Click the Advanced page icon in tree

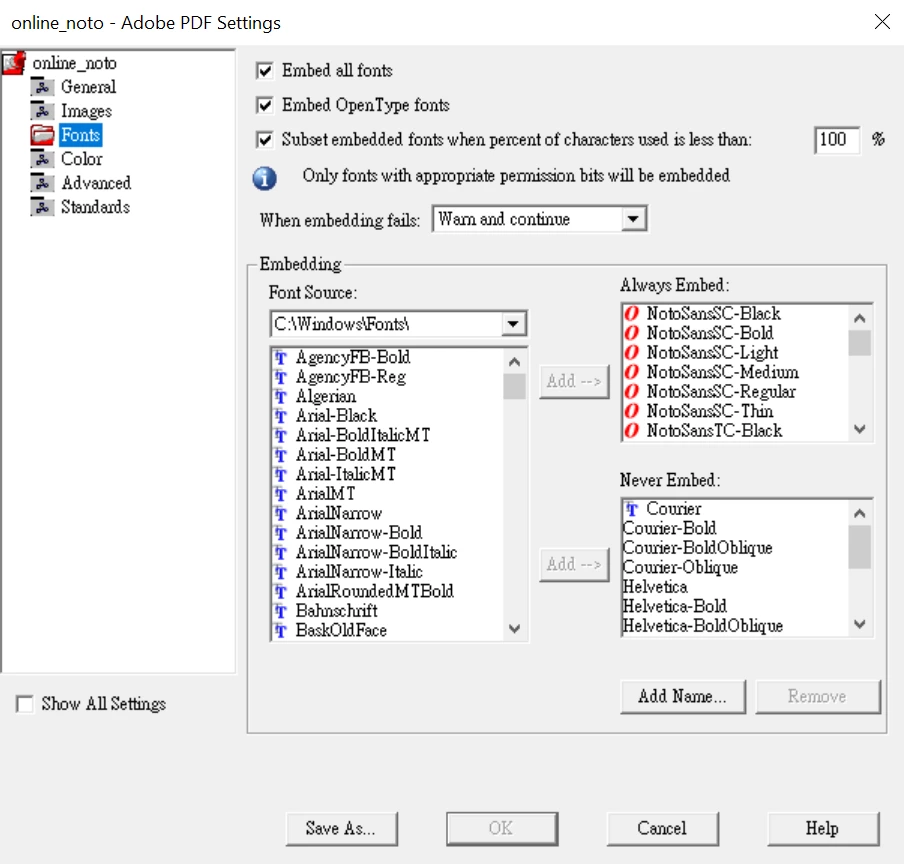click(x=42, y=183)
